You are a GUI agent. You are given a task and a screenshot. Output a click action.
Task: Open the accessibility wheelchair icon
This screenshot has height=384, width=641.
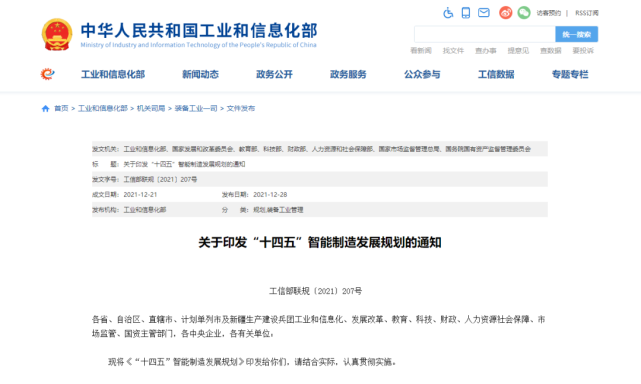point(448,13)
